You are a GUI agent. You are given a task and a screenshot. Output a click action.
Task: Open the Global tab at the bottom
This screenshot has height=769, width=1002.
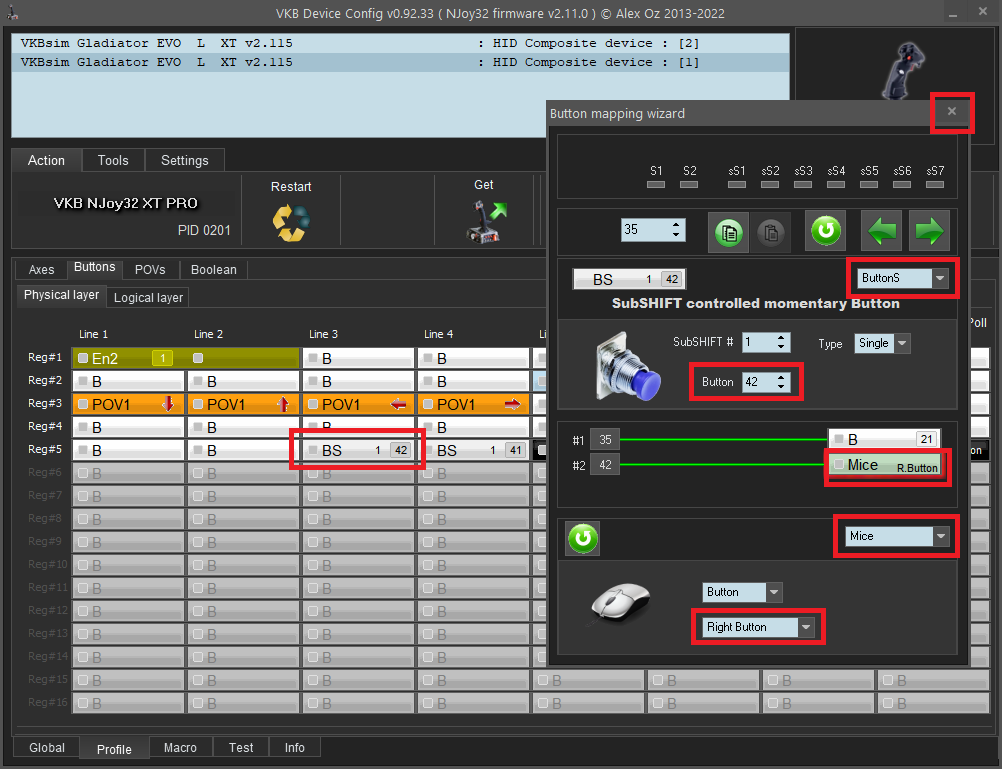47,748
